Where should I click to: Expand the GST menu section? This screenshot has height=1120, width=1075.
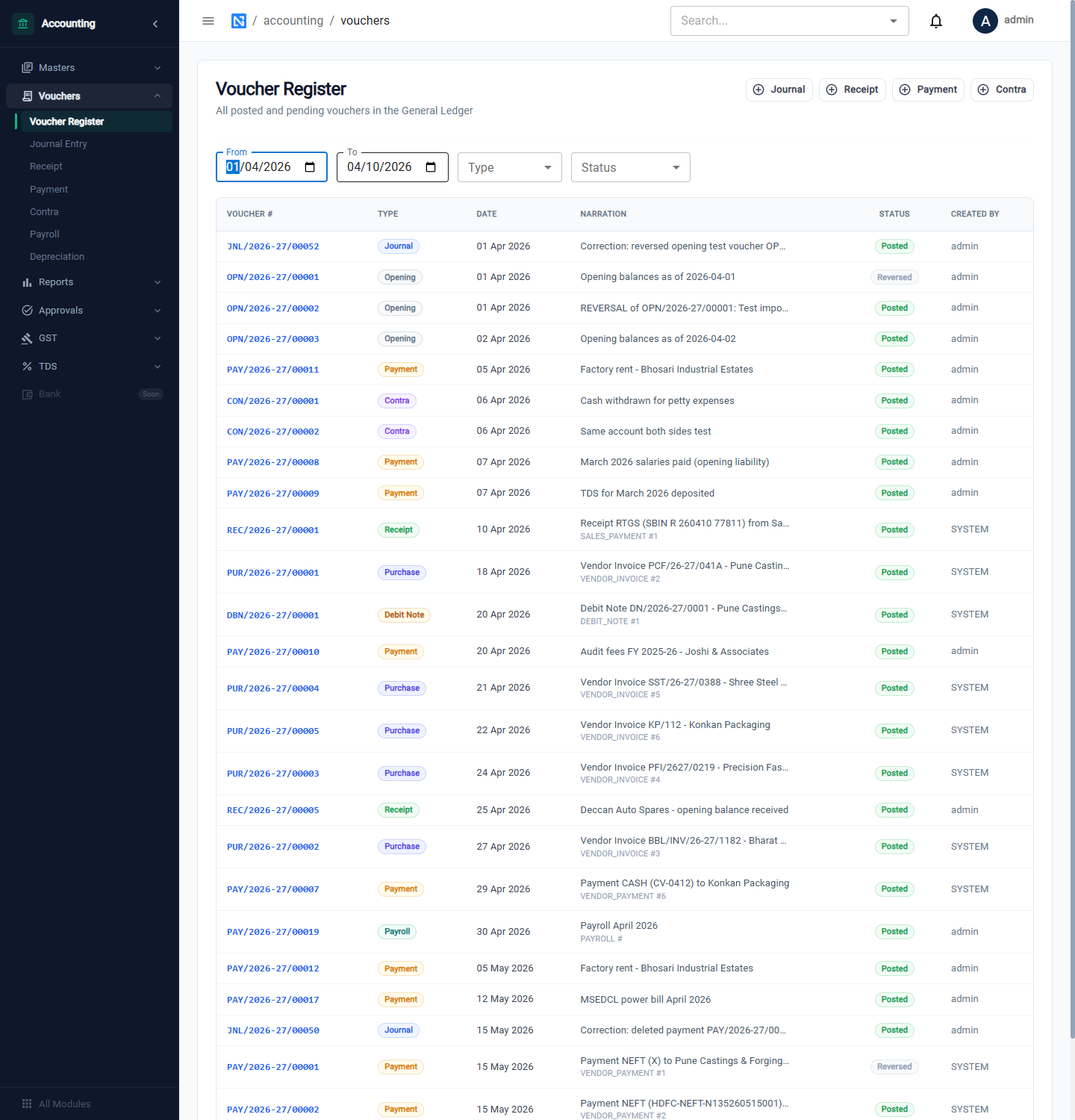point(158,338)
